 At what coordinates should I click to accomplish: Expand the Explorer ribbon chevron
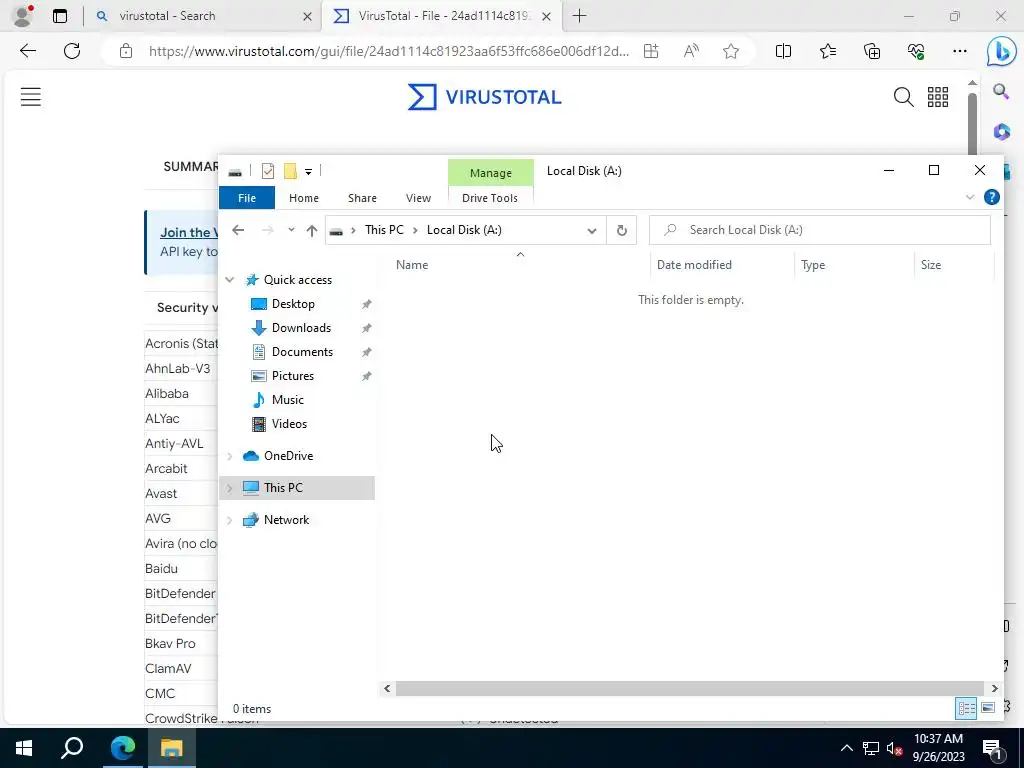pos(970,197)
